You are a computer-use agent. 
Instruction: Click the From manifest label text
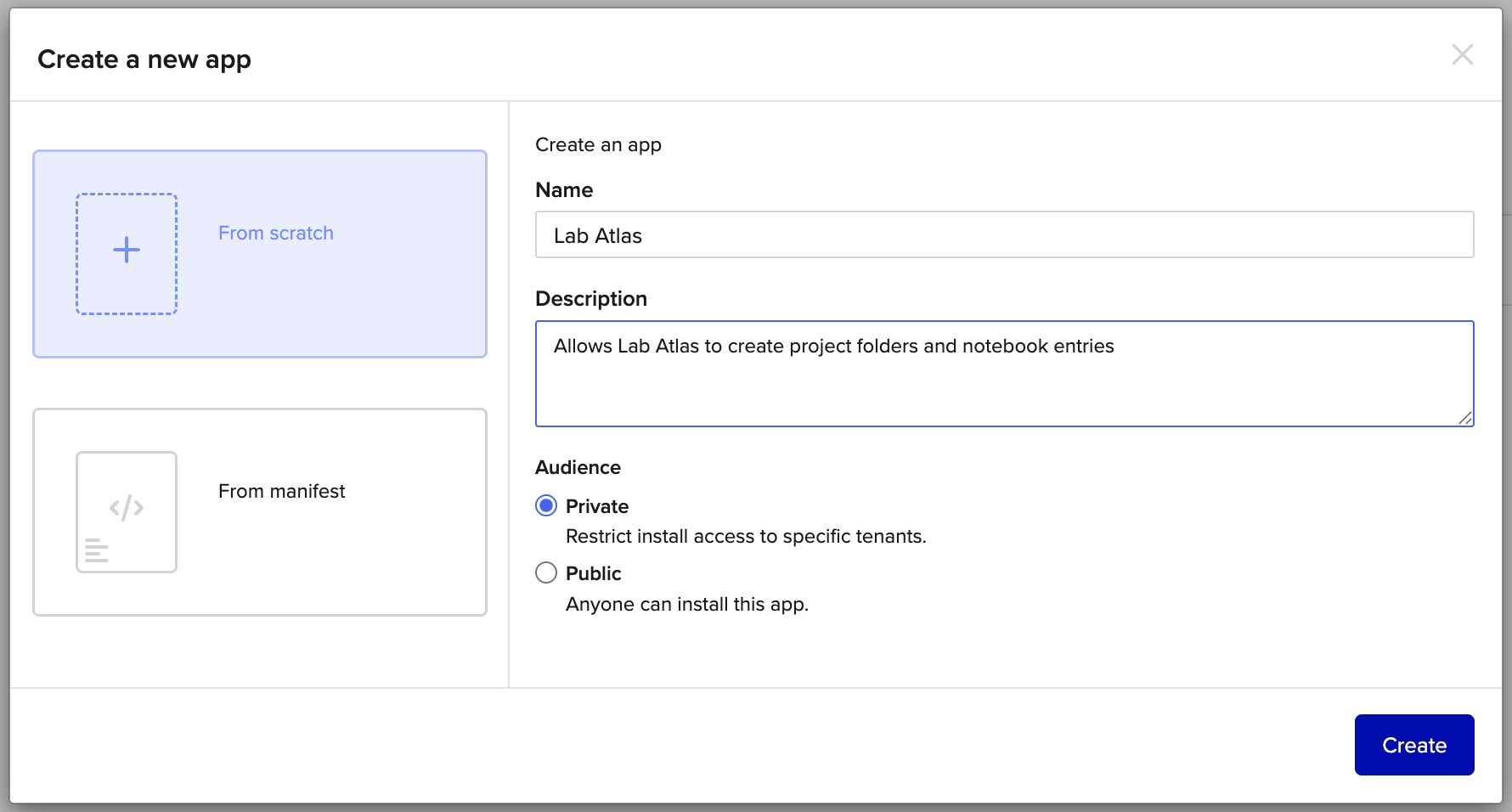pos(282,491)
